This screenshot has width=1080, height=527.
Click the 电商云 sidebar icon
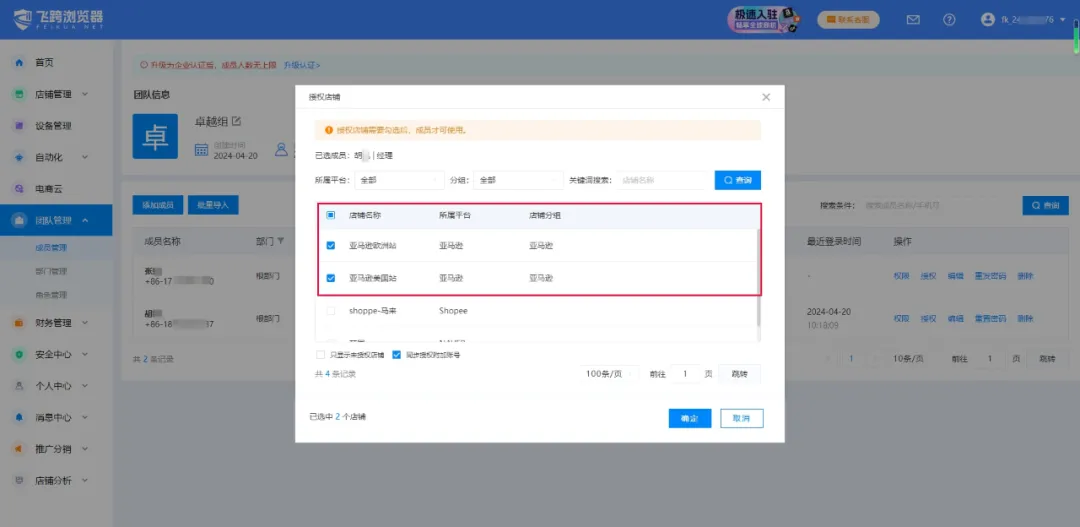click(19, 189)
